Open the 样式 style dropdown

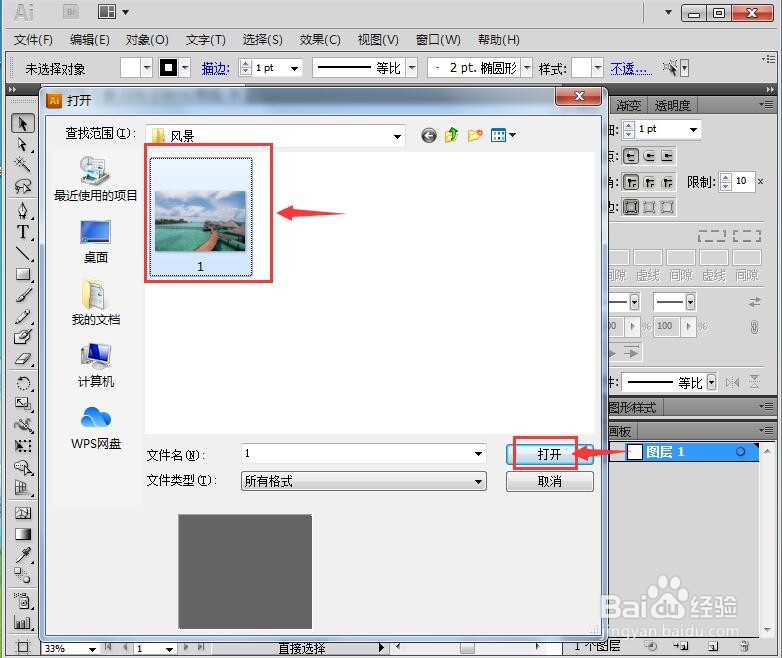[x=597, y=68]
